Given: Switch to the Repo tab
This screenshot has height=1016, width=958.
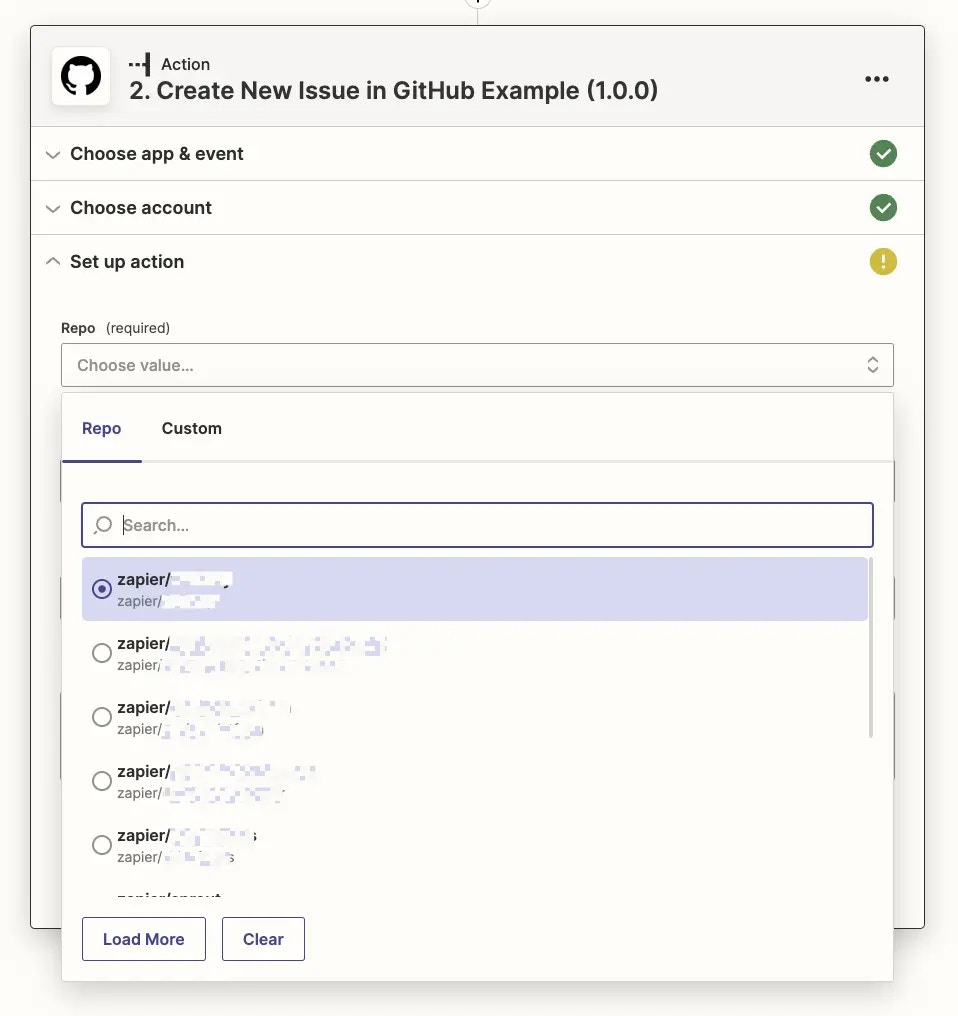Looking at the screenshot, I should pyautogui.click(x=102, y=428).
